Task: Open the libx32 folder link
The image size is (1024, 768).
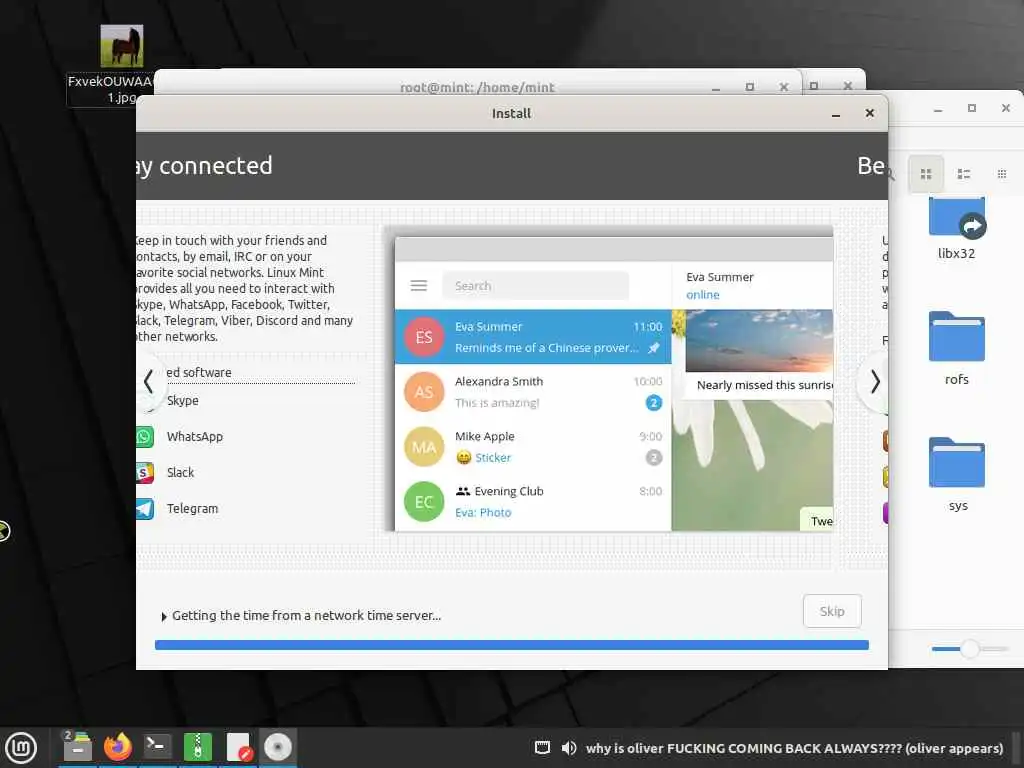Action: pyautogui.click(x=957, y=229)
